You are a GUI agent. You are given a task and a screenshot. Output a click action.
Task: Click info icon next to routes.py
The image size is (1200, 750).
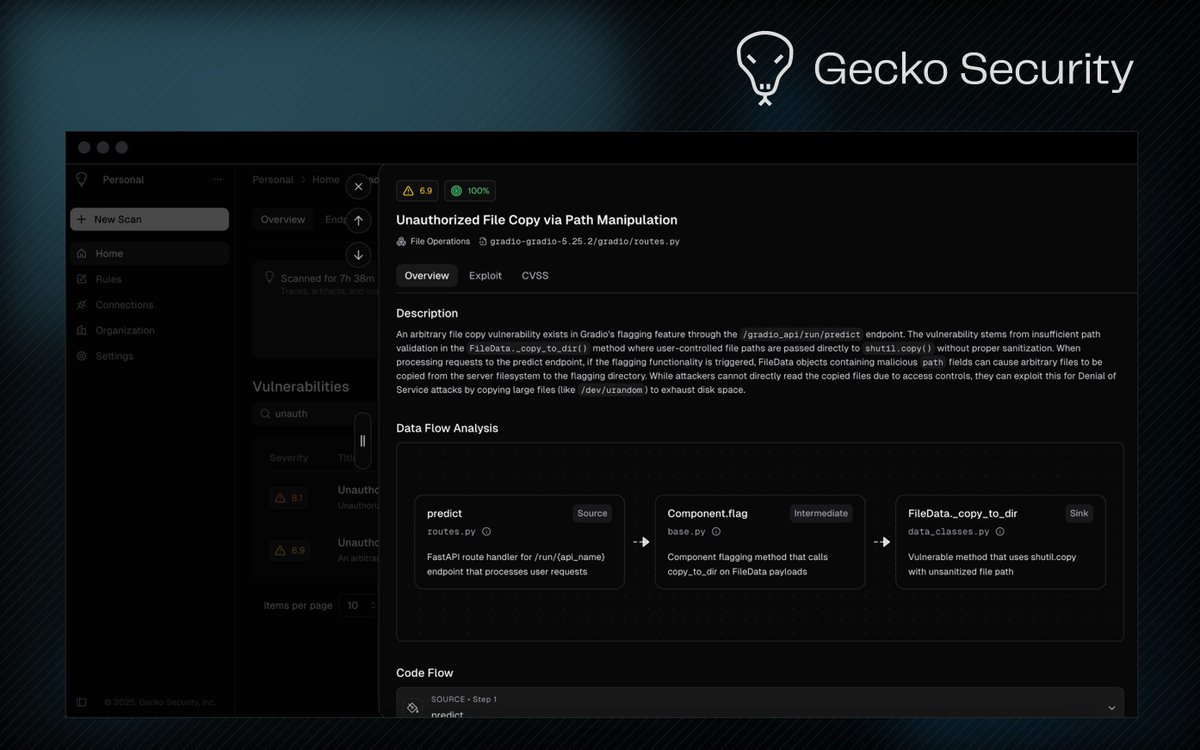coord(487,532)
